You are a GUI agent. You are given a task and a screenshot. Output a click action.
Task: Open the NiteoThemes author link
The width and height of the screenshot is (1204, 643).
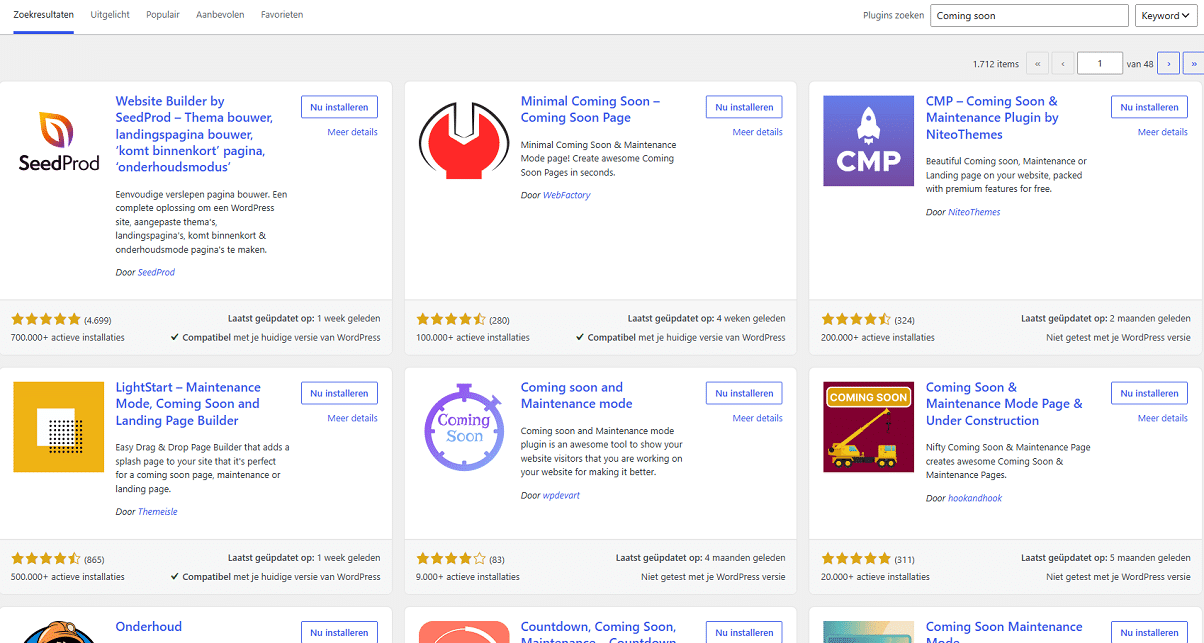pos(974,212)
